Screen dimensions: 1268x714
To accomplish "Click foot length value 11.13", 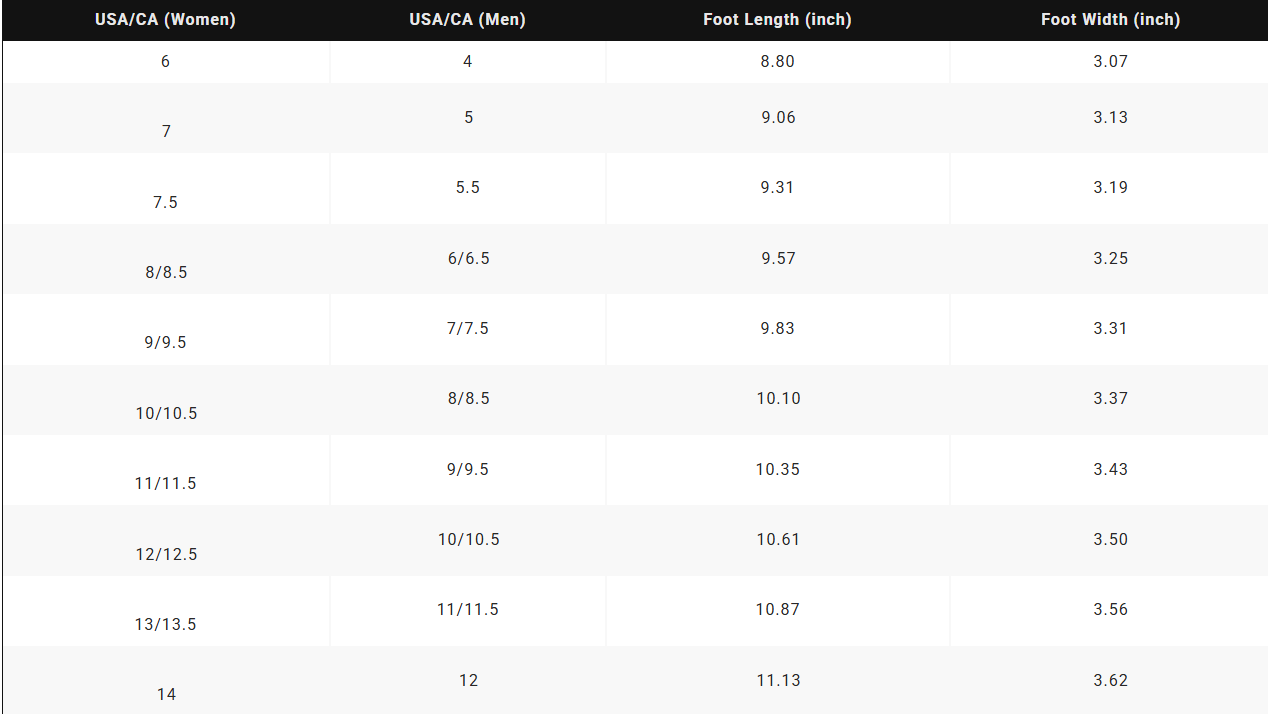I will point(778,680).
